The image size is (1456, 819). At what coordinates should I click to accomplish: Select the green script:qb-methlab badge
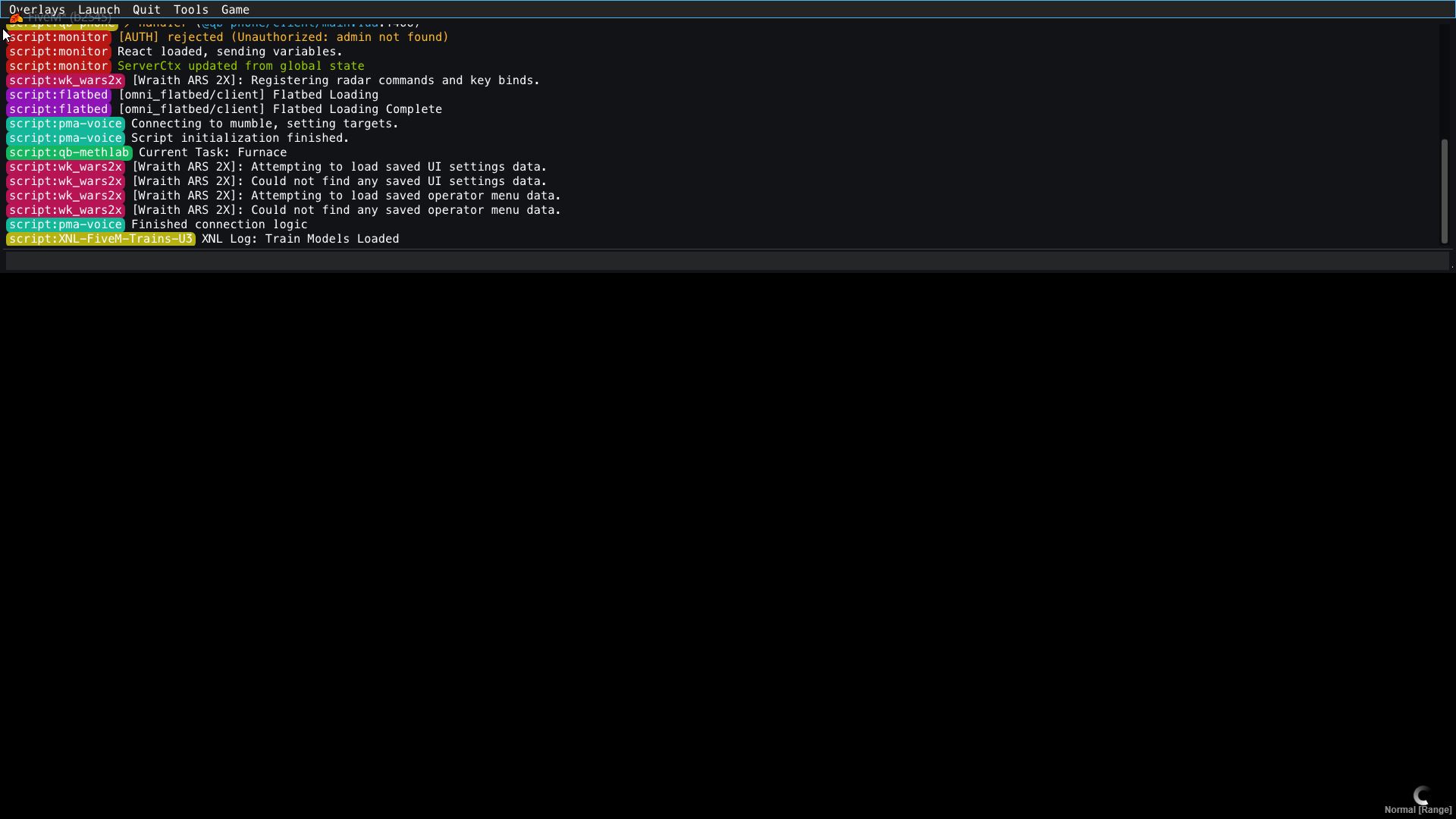69,152
